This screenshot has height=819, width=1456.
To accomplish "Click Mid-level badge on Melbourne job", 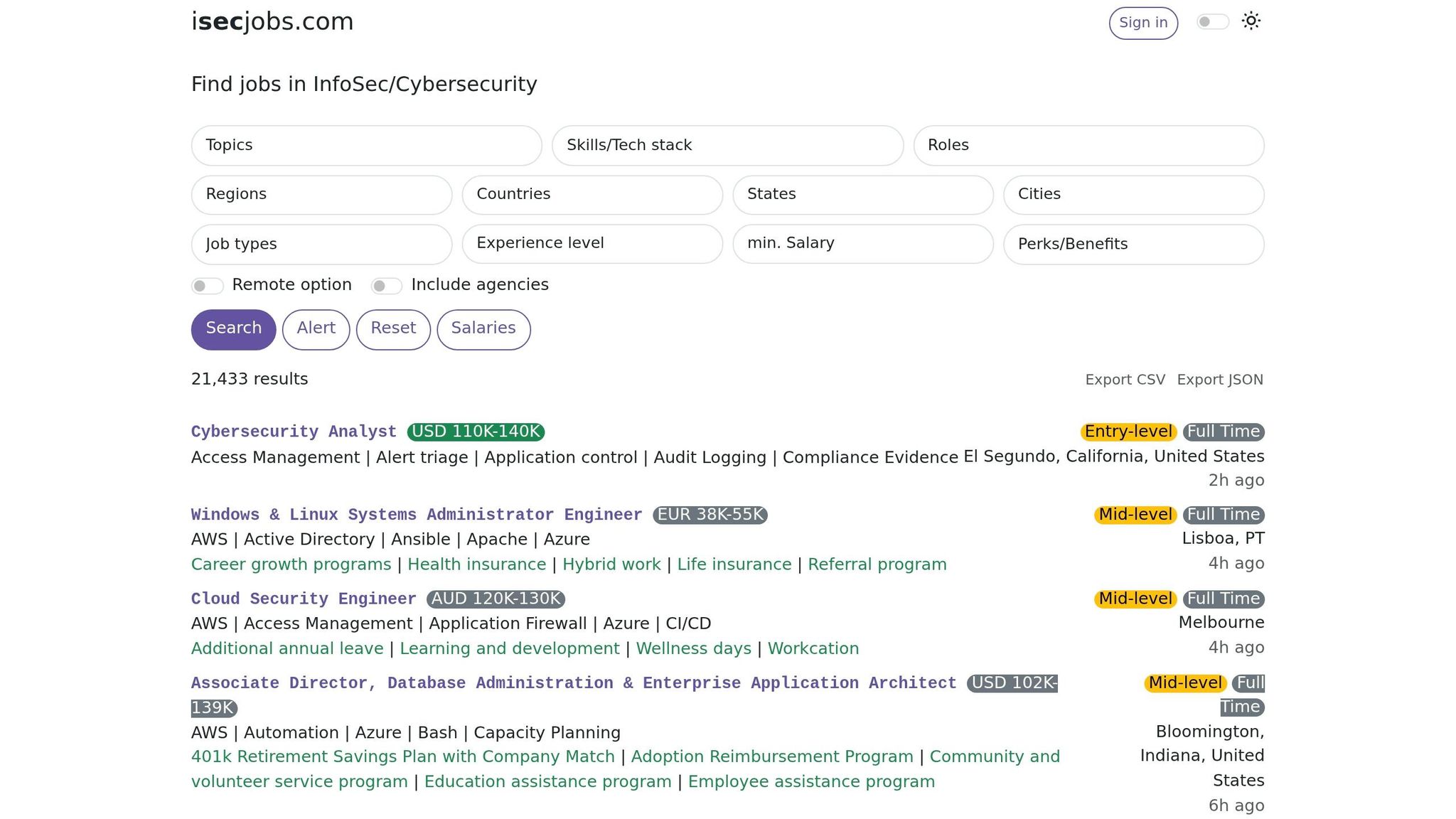I will 1135,599.
